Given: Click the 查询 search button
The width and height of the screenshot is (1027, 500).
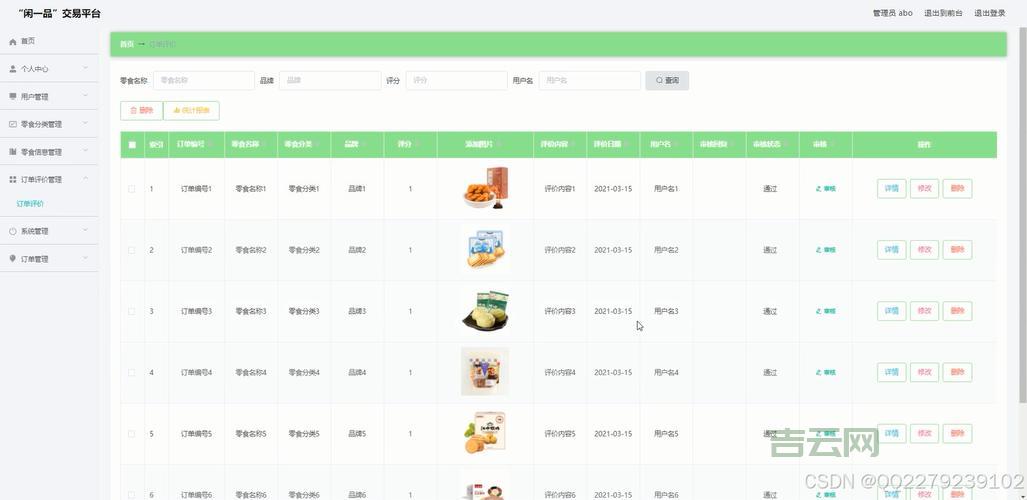Looking at the screenshot, I should [x=667, y=81].
